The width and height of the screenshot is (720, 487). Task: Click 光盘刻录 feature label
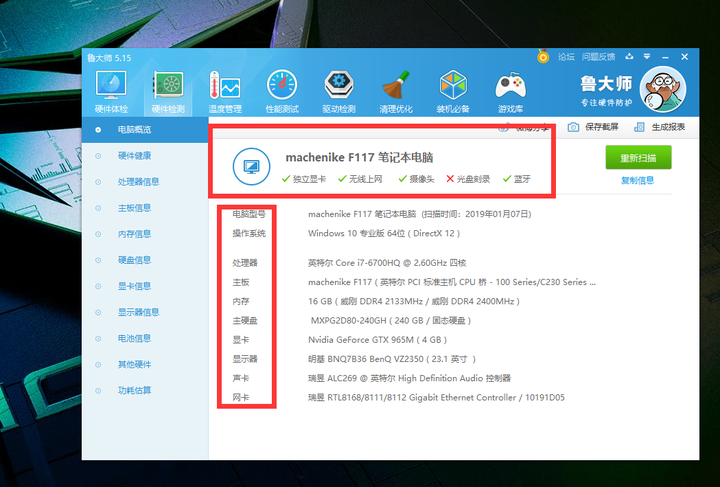point(473,179)
